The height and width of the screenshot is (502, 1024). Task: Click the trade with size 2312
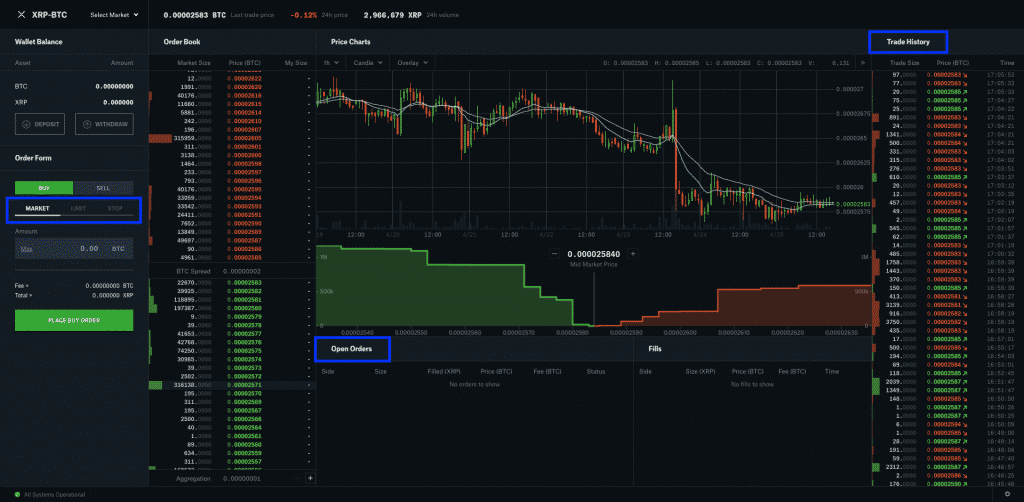pos(948,467)
